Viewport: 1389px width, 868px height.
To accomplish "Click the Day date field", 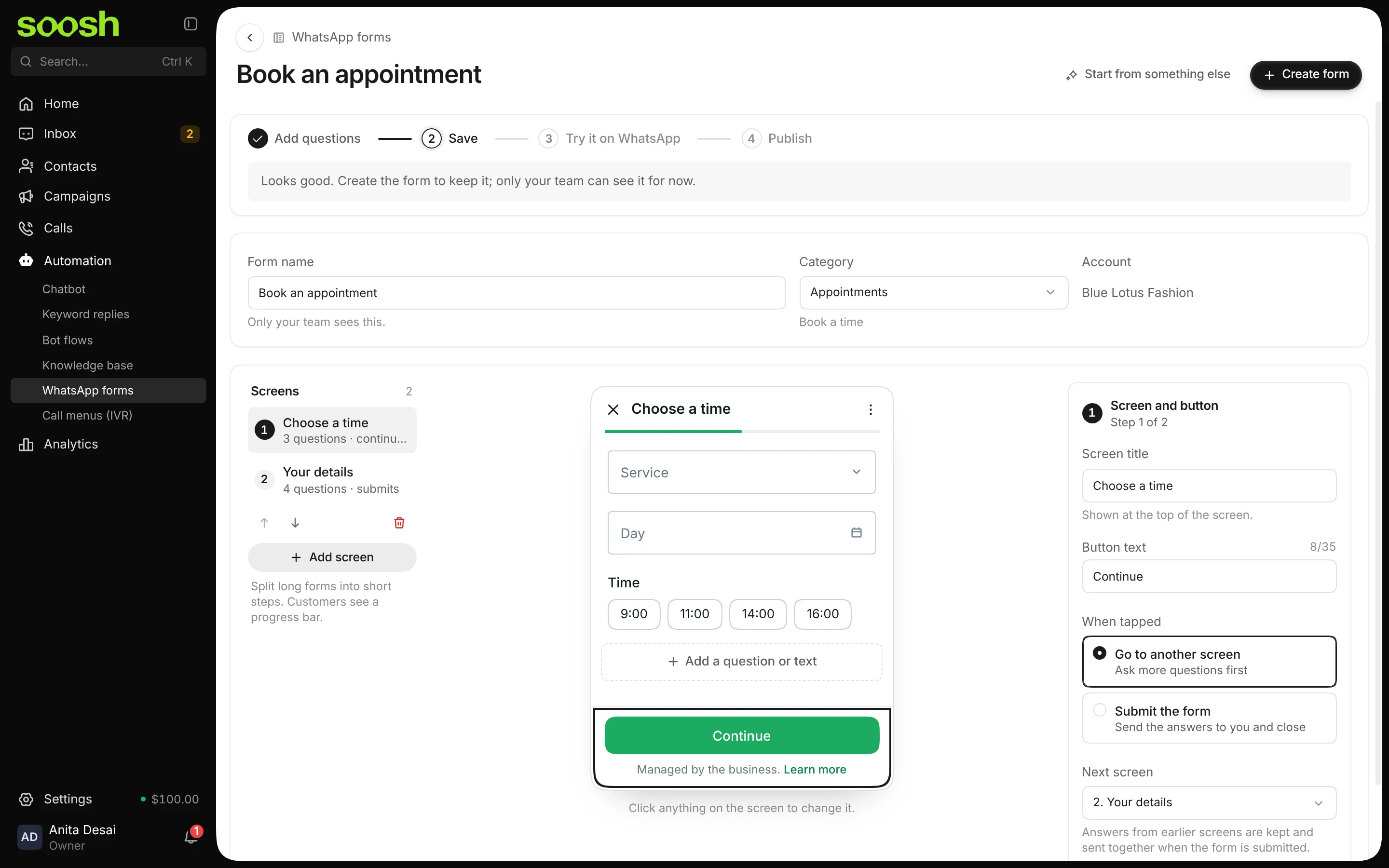I will [x=741, y=533].
